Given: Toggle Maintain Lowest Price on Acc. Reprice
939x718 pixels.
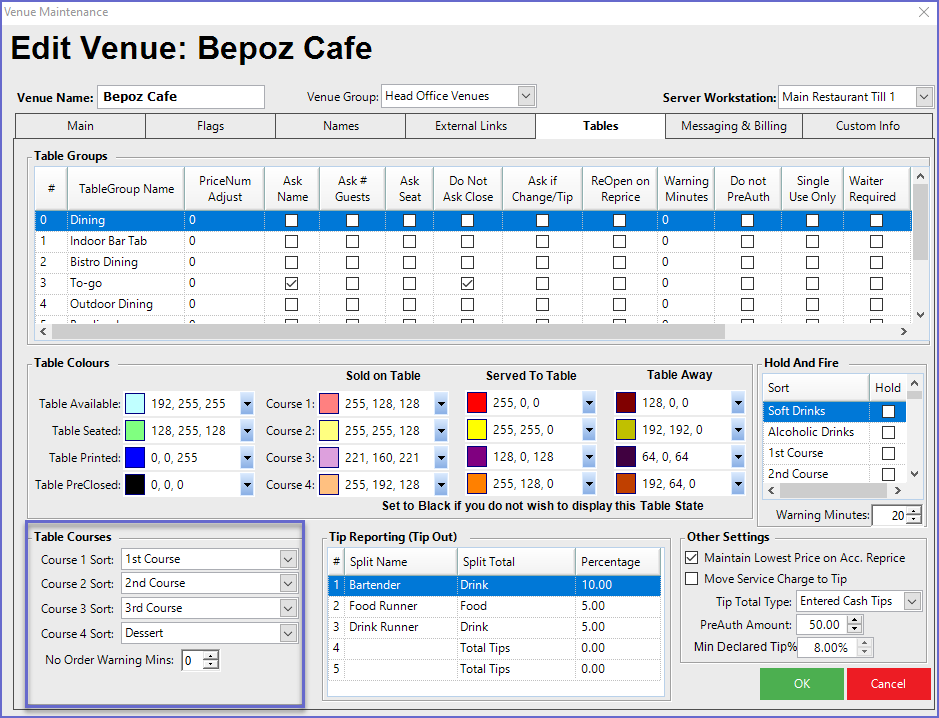Looking at the screenshot, I should (x=692, y=558).
